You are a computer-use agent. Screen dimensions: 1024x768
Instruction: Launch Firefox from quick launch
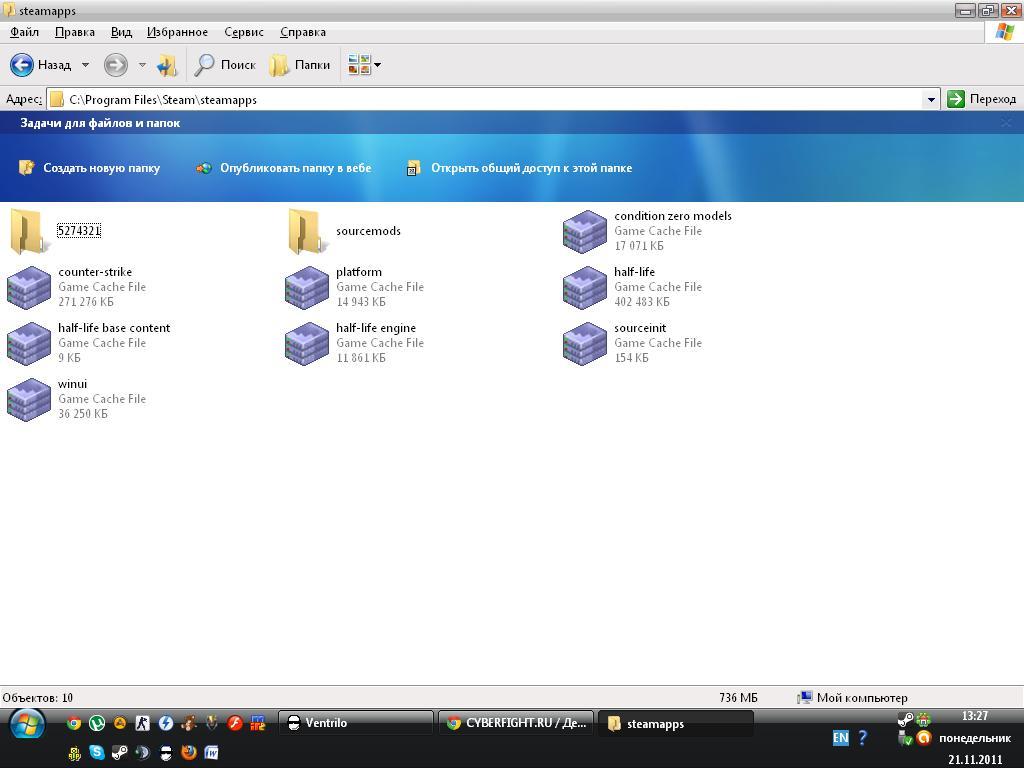(x=189, y=753)
